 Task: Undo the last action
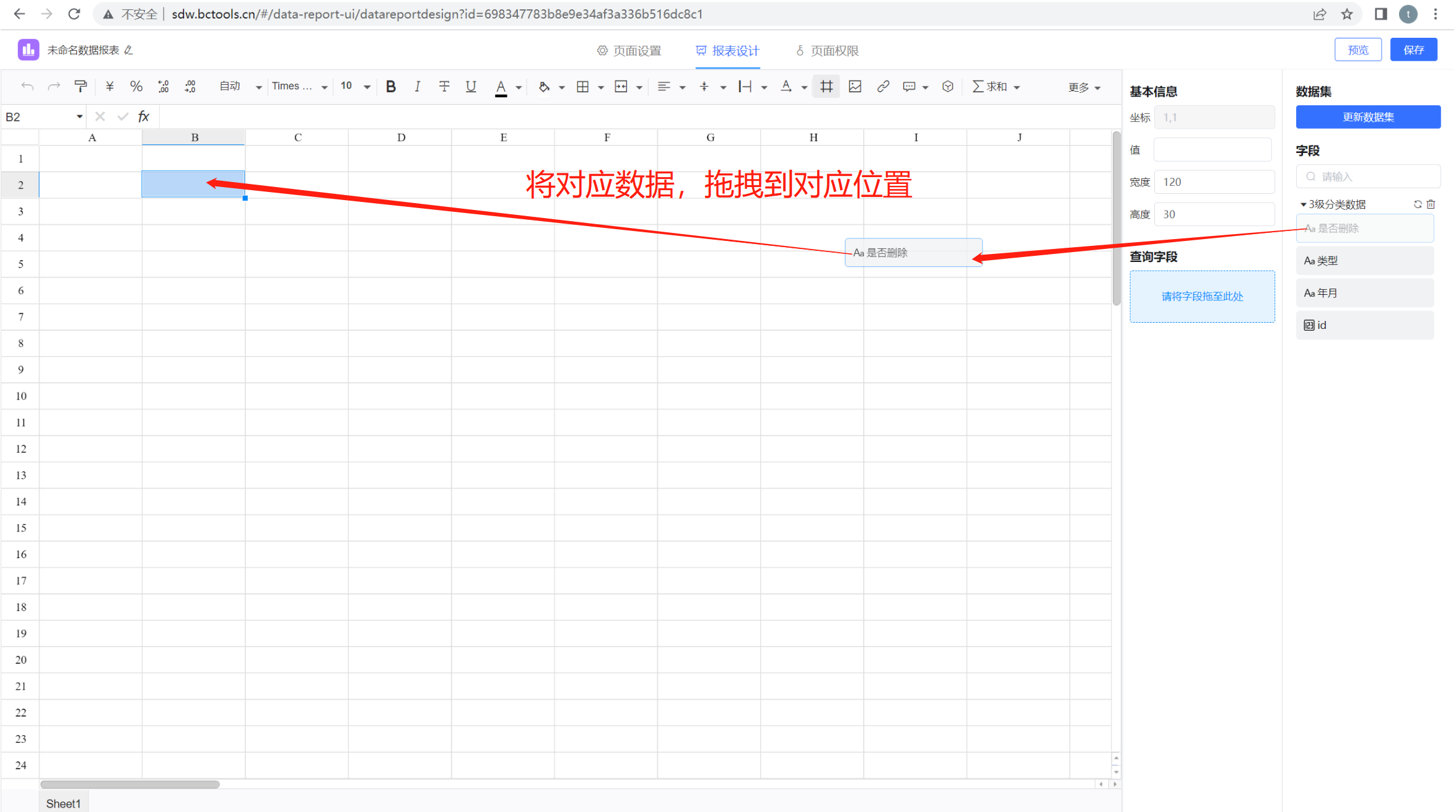(27, 87)
